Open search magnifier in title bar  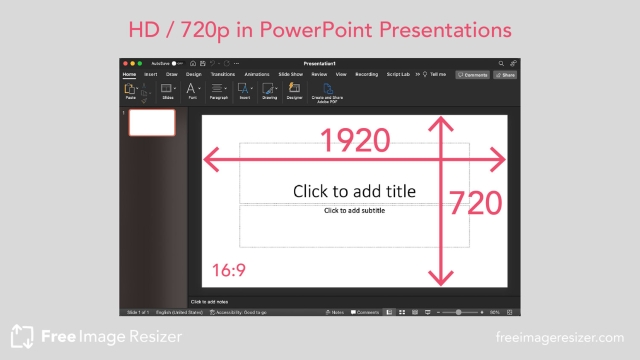click(x=501, y=63)
